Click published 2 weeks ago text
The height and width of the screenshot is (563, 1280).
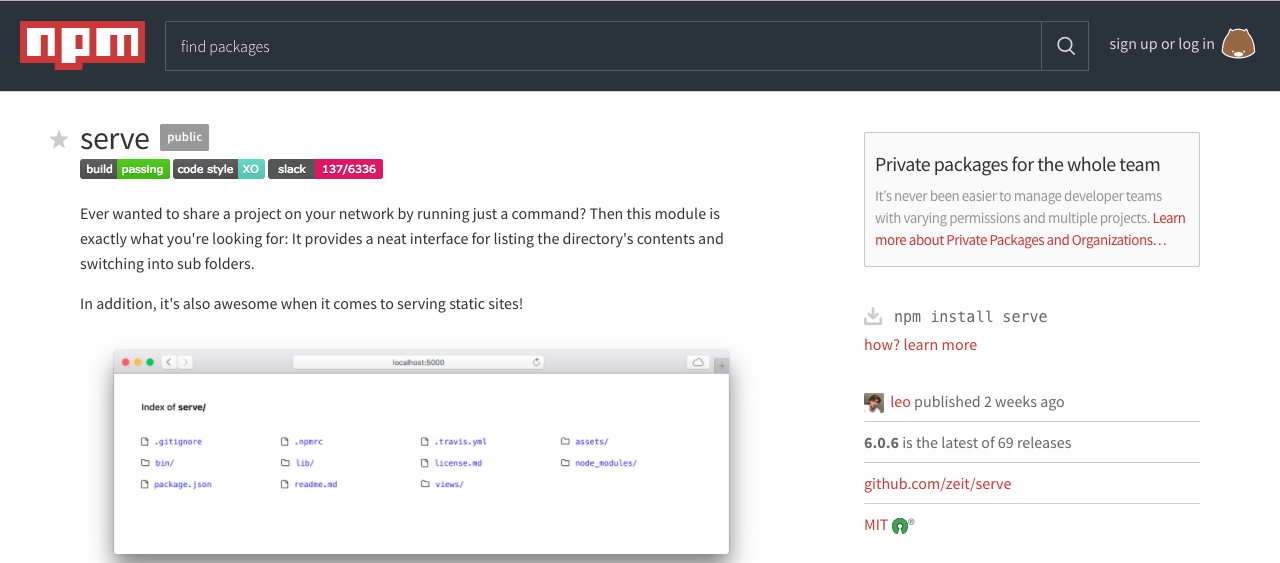pos(989,402)
